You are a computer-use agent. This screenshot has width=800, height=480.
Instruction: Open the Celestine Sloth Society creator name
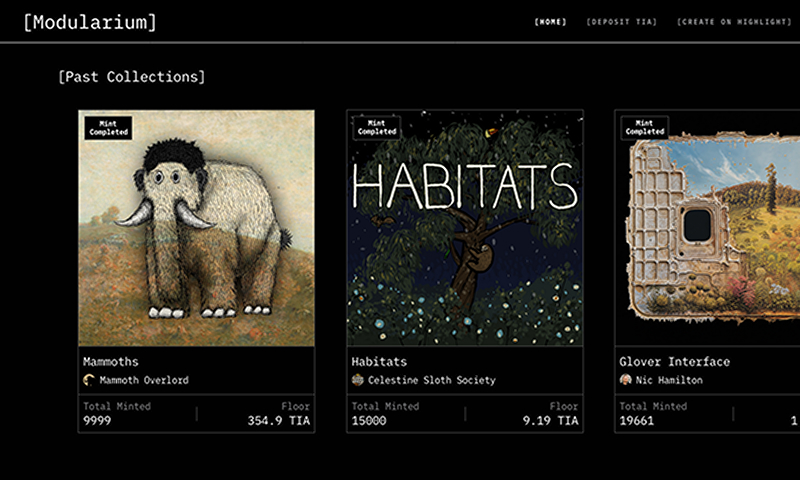click(432, 380)
